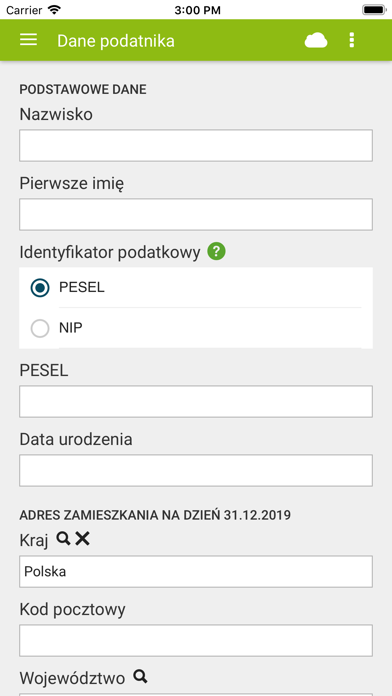
Task: Open the Data urodzenia date field
Action: tap(196, 470)
